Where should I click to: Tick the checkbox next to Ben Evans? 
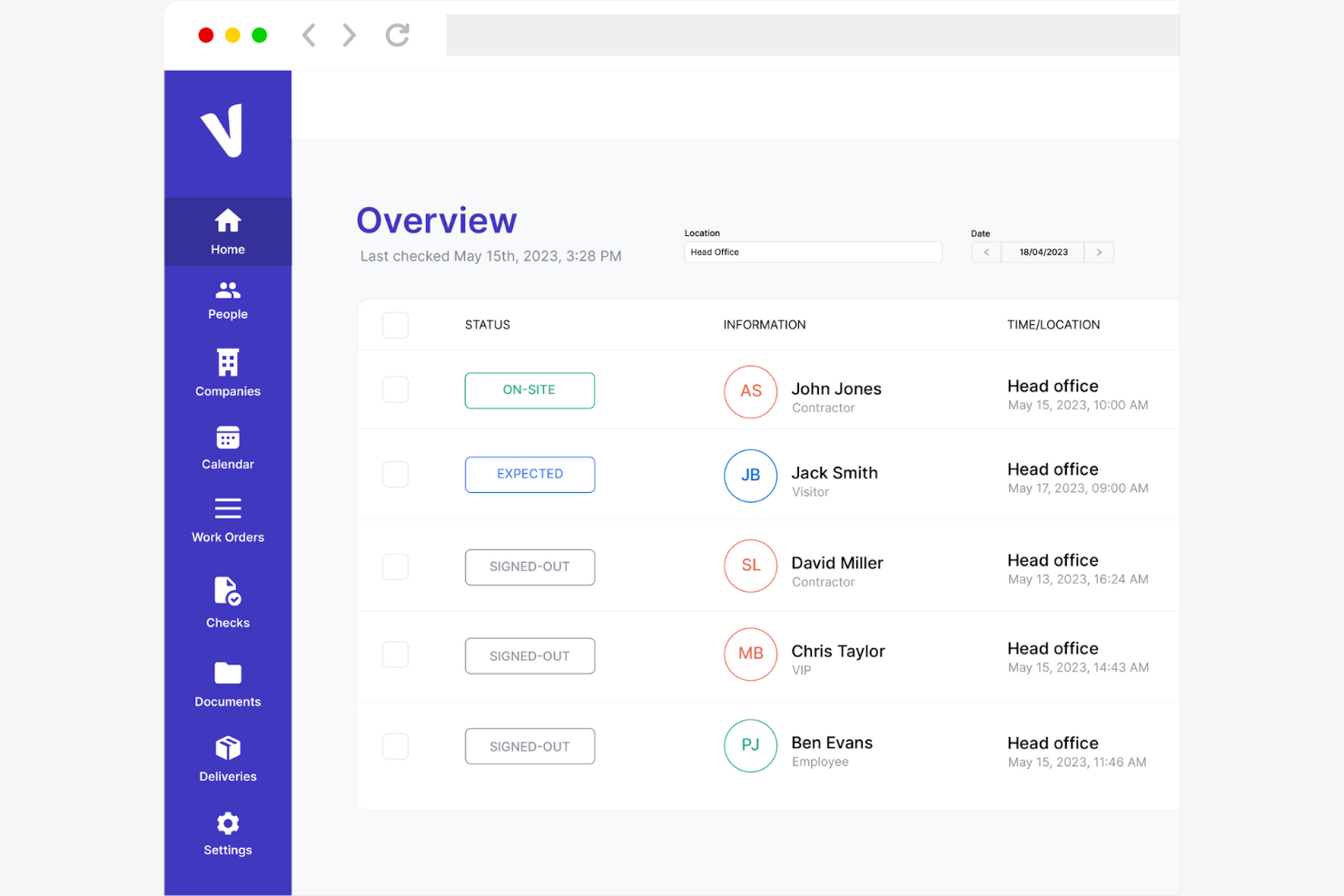click(x=395, y=745)
